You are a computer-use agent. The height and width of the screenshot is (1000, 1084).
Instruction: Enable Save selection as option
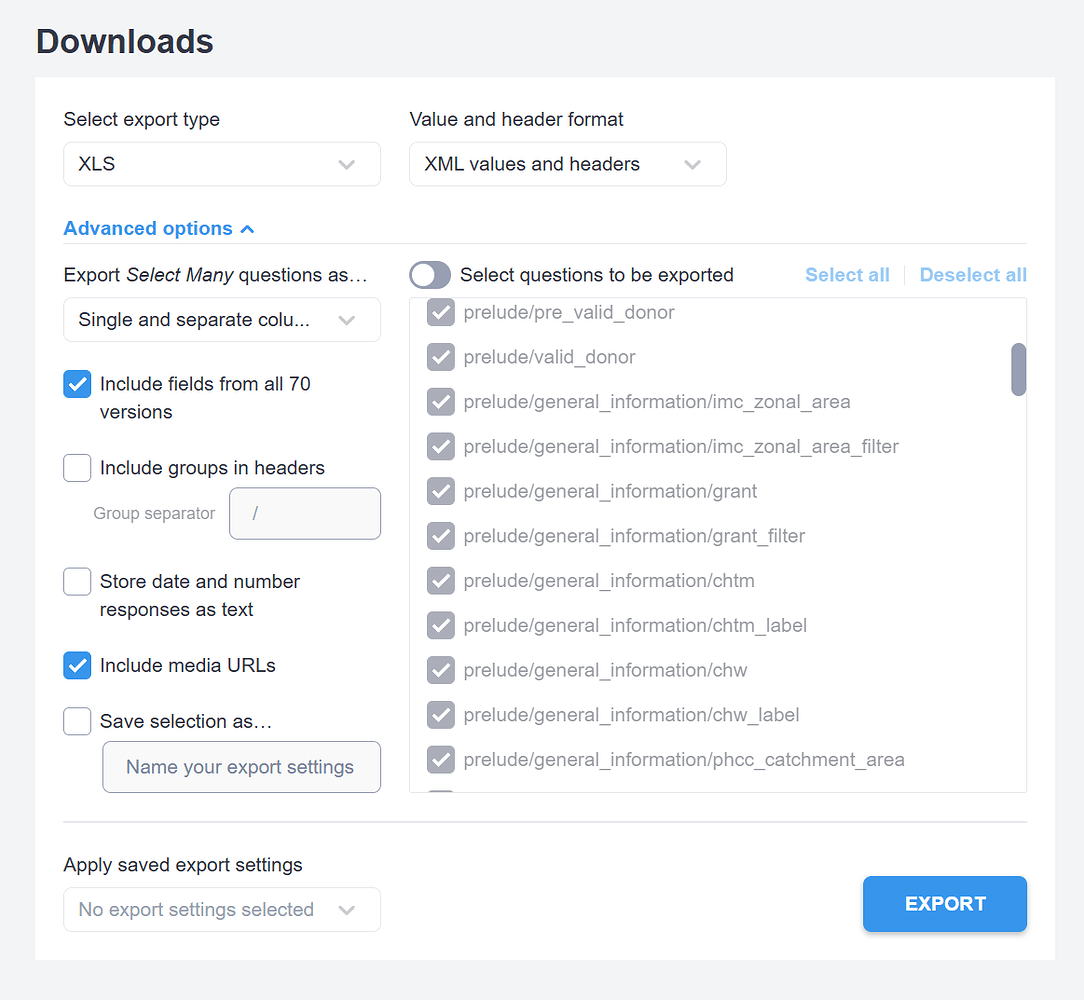click(x=77, y=721)
